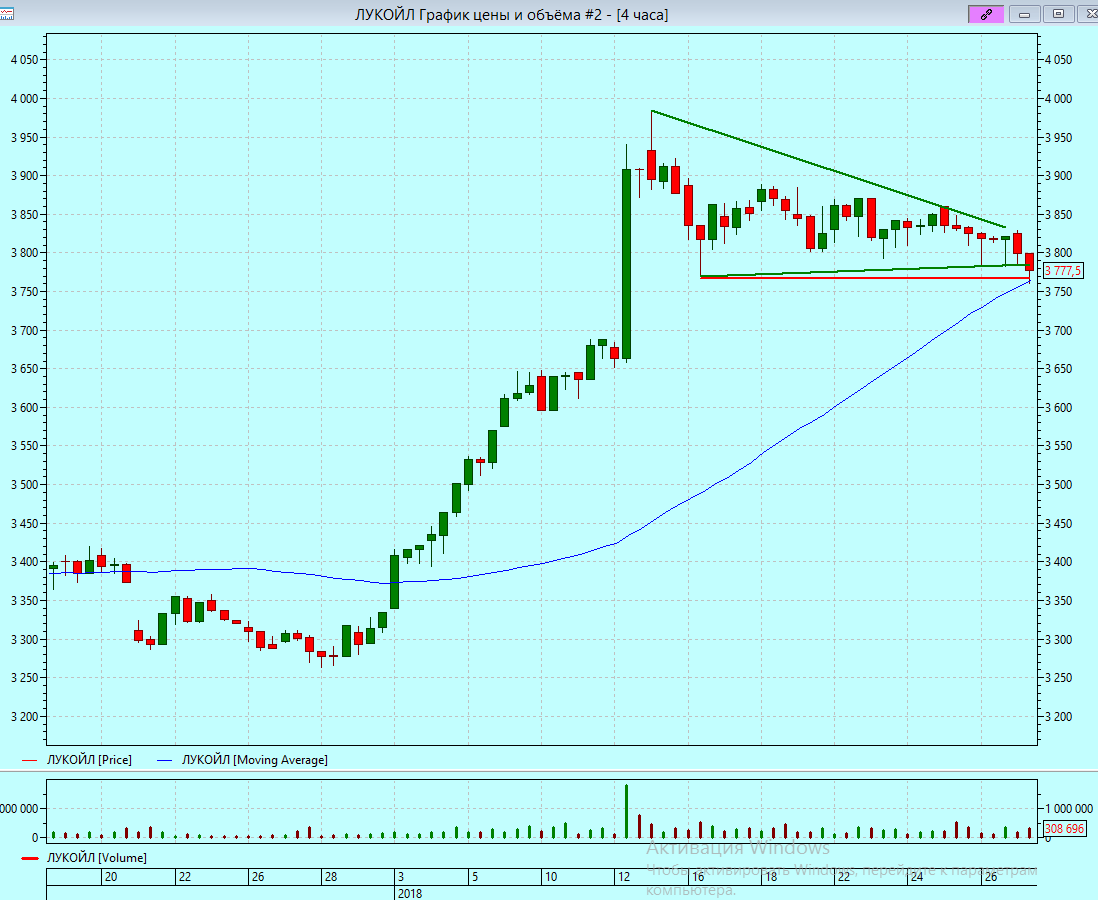Click date label 5 on the time axis
Viewport: 1098px width, 900px height.
pyautogui.click(x=475, y=877)
